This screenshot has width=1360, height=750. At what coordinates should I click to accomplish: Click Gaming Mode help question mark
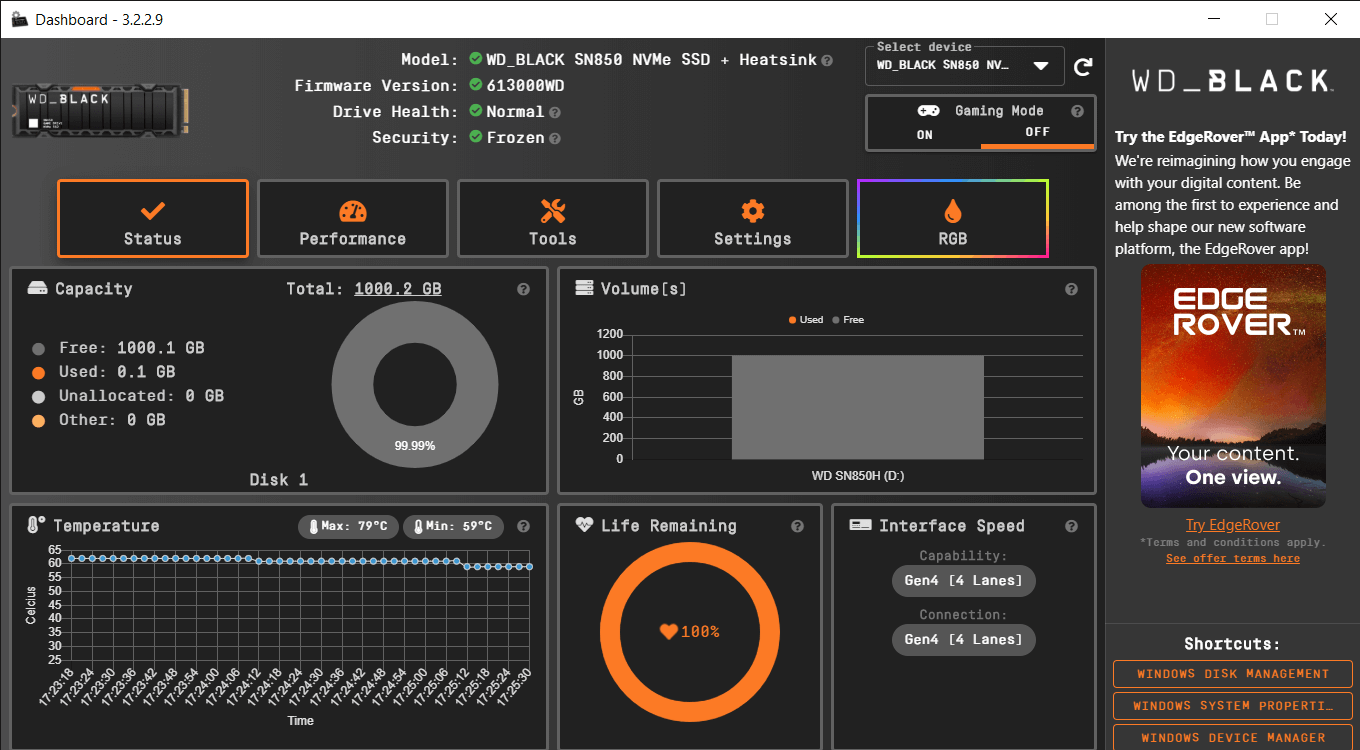(x=1077, y=112)
